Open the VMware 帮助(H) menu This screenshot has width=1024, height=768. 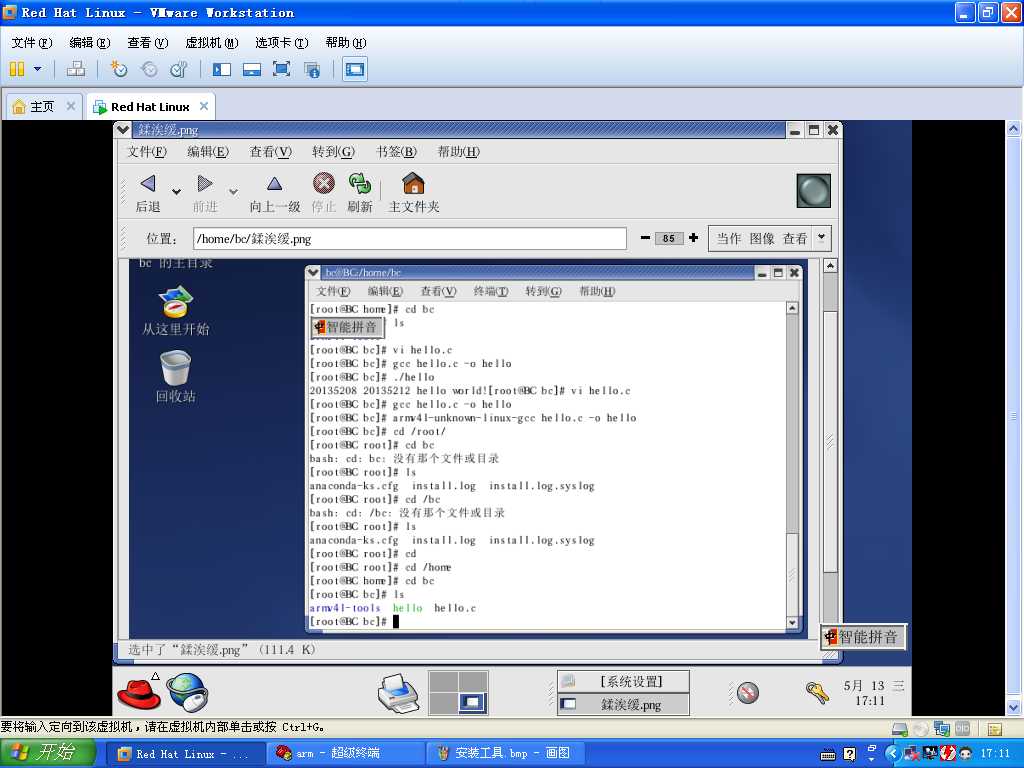tap(345, 42)
